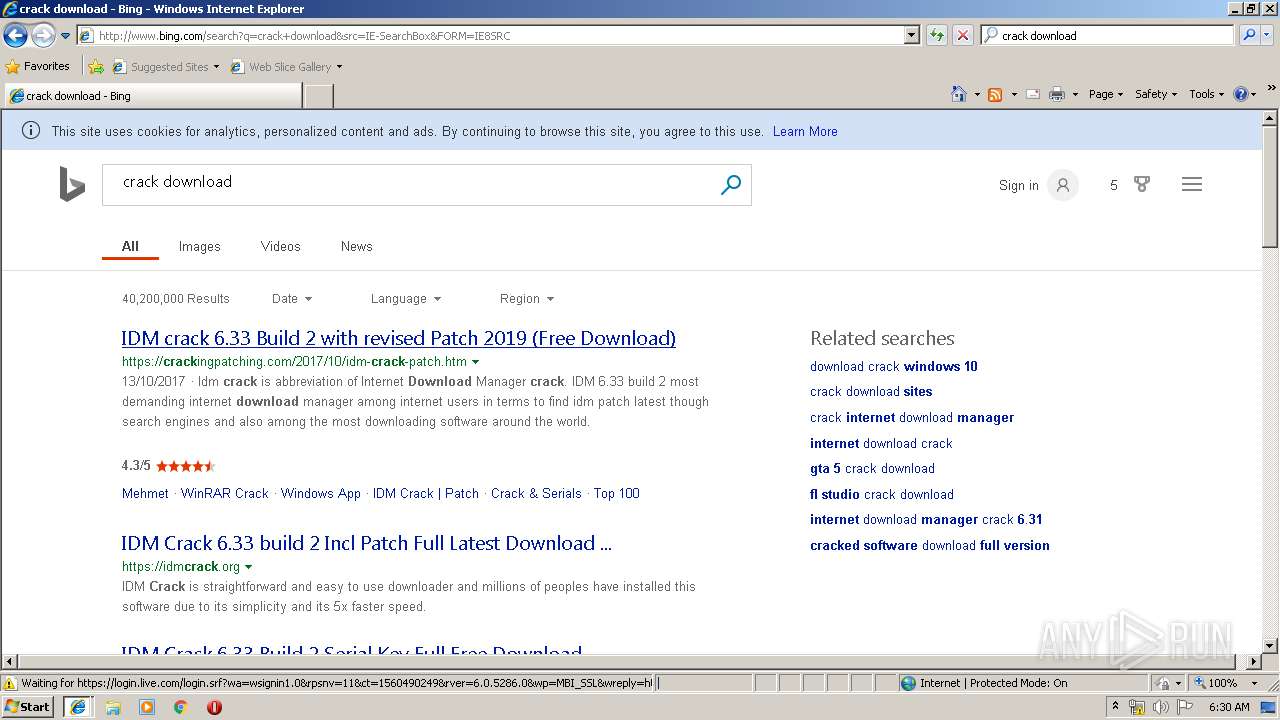Screen dimensions: 1280x720
Task: Click in the Bing search input field
Action: click(x=410, y=185)
